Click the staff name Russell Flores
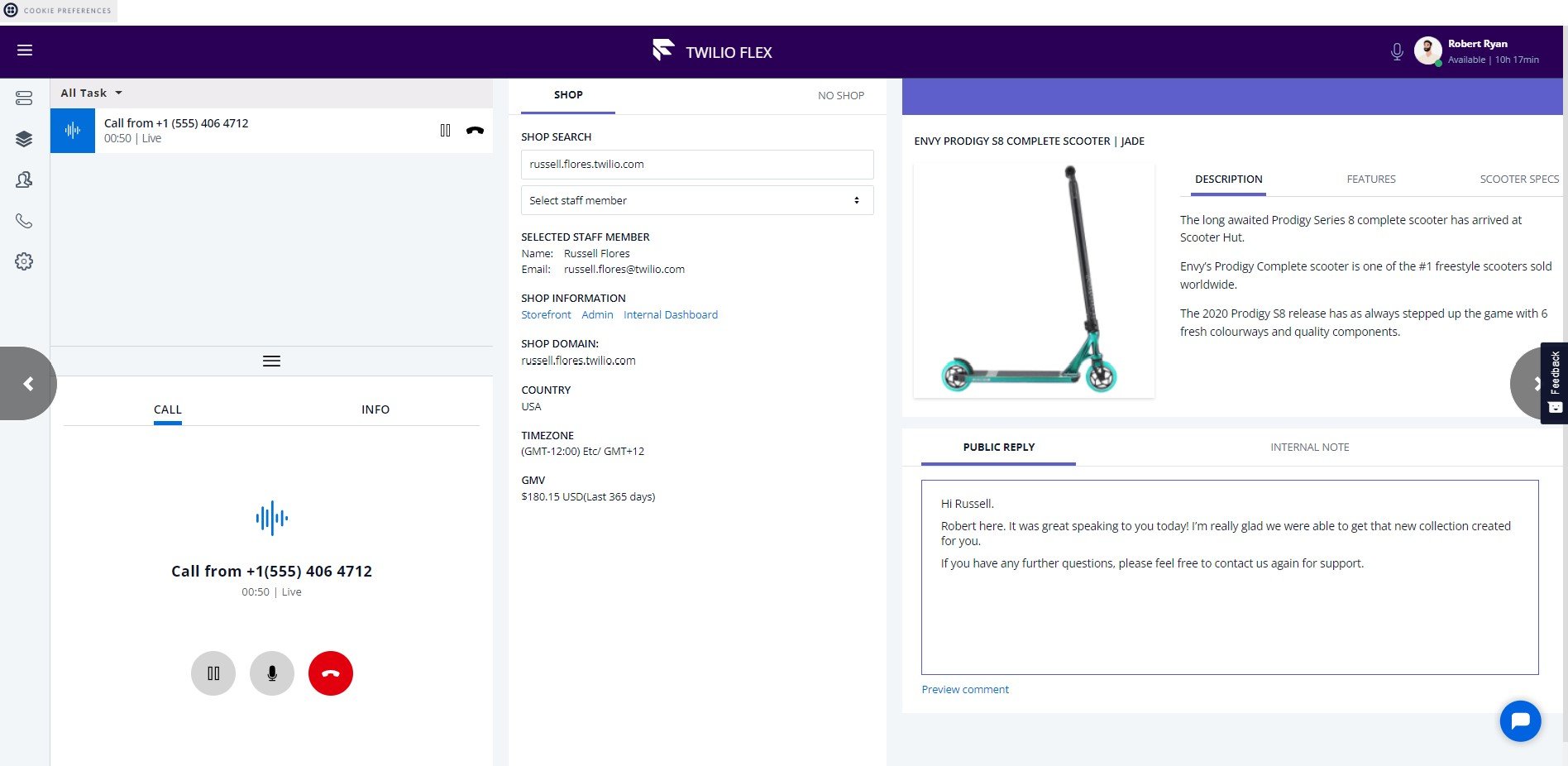This screenshot has height=766, width=1568. [597, 254]
